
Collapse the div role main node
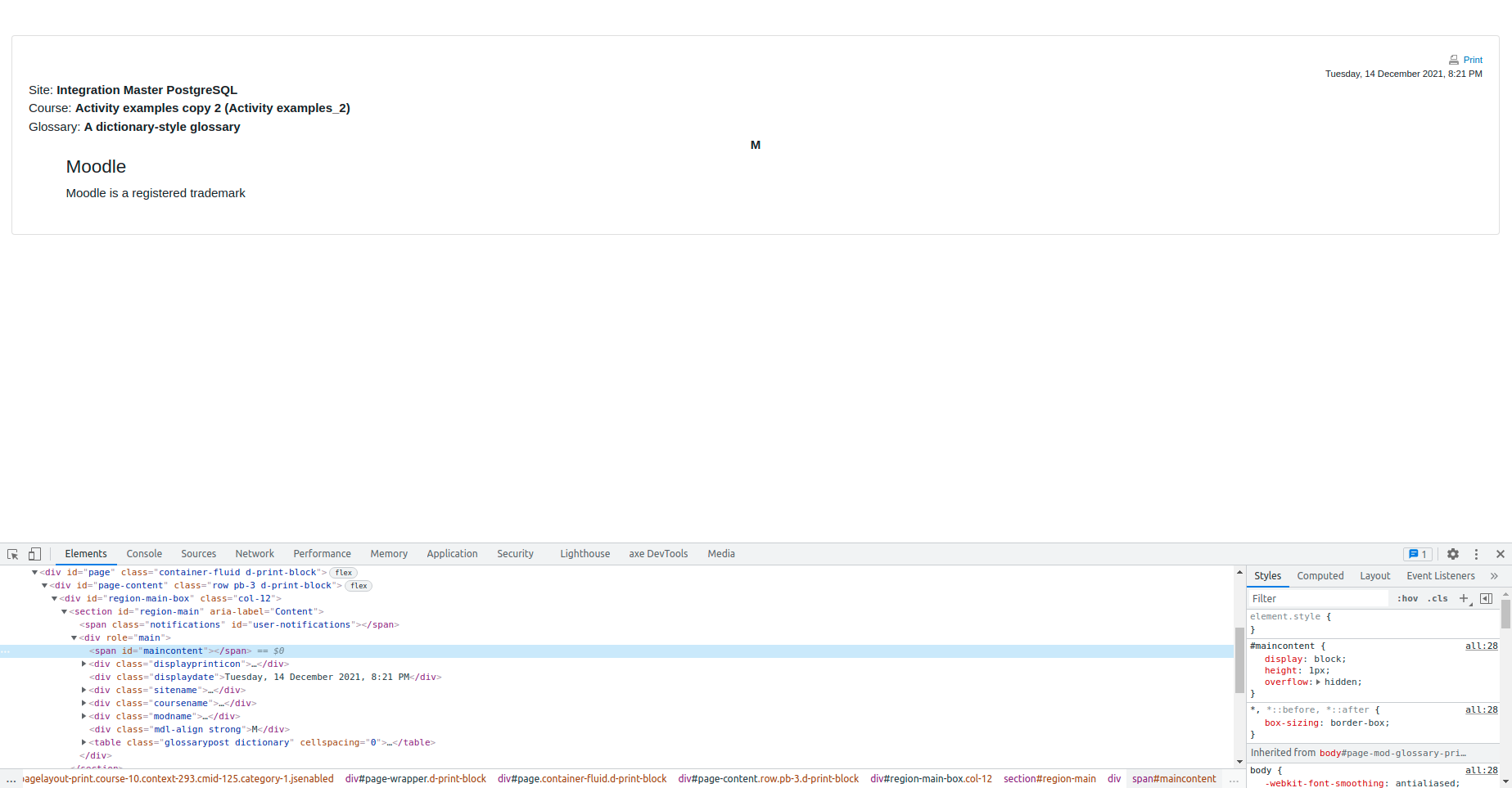(x=74, y=638)
